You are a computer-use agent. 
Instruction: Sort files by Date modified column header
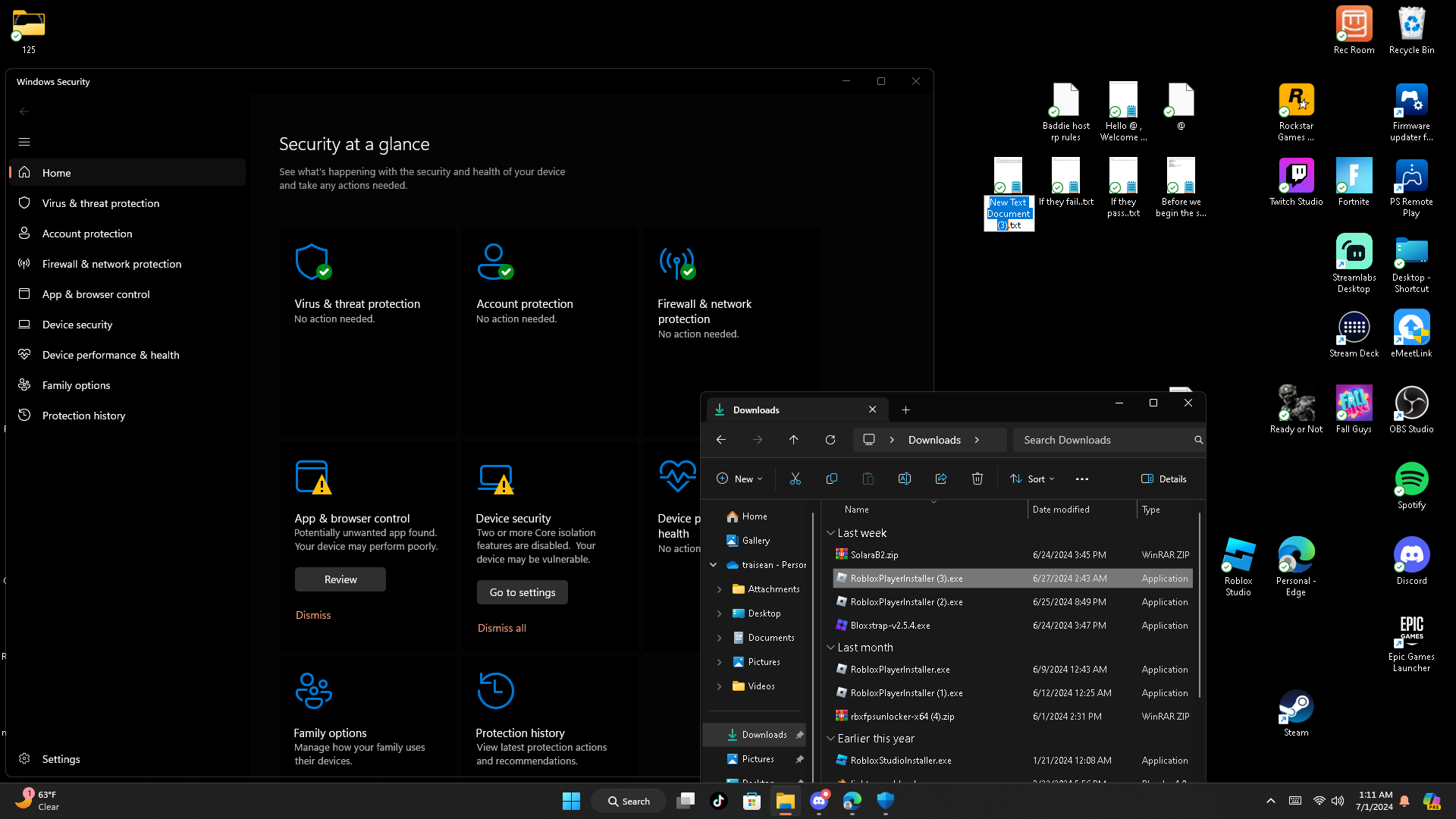(x=1082, y=510)
